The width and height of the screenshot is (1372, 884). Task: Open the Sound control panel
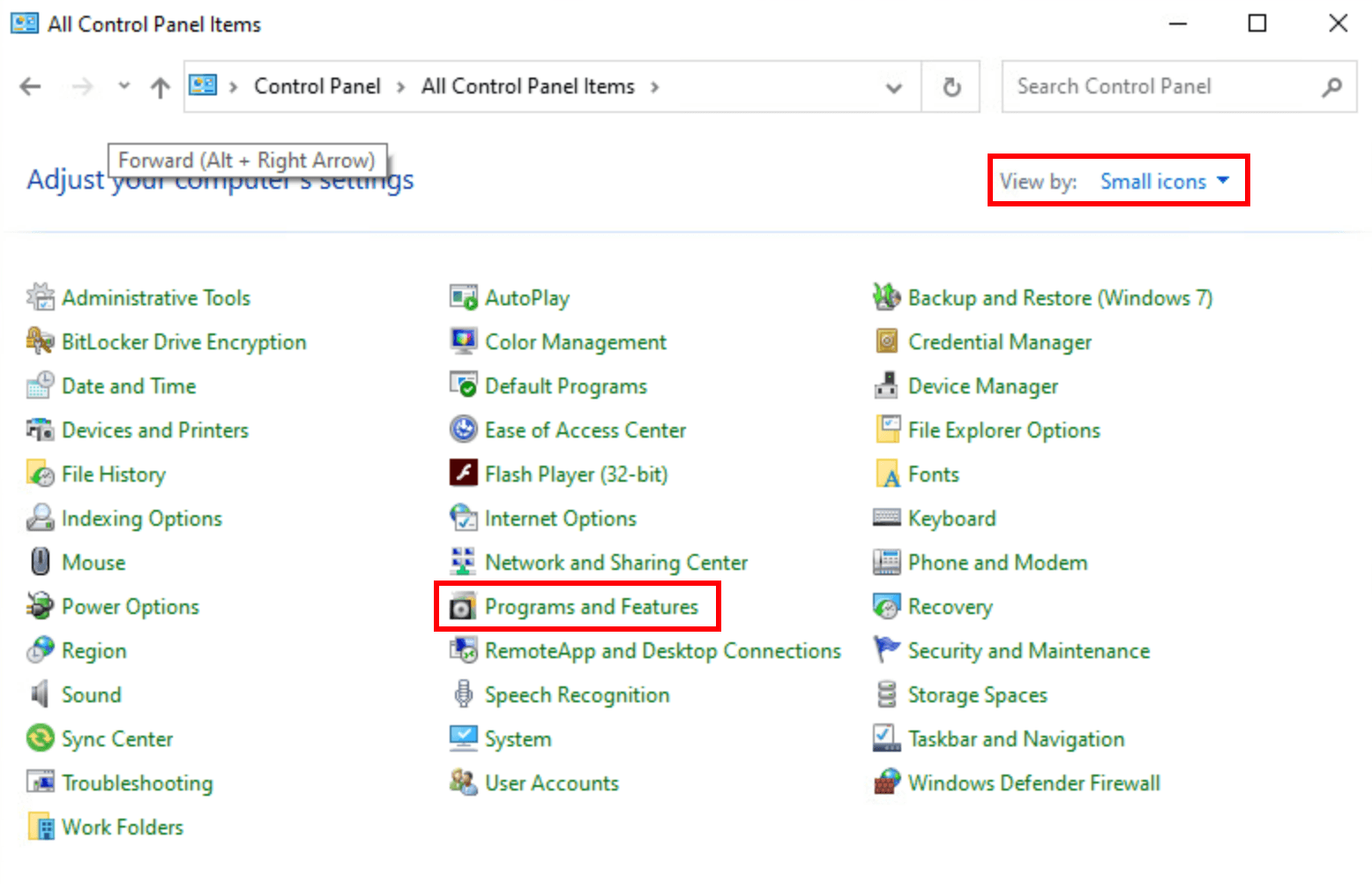pos(91,694)
